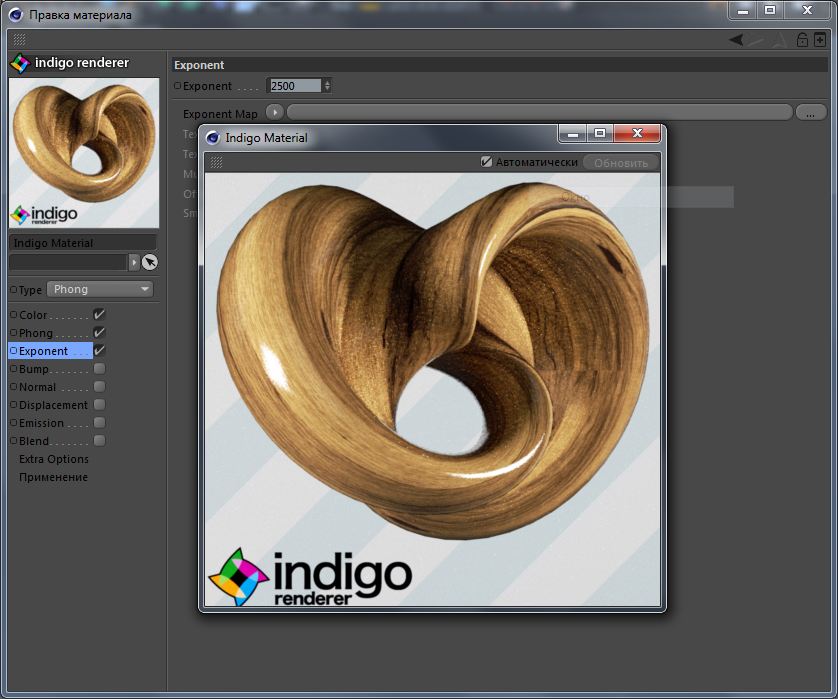
Task: Click the small material preview thumbnail
Action: point(84,153)
